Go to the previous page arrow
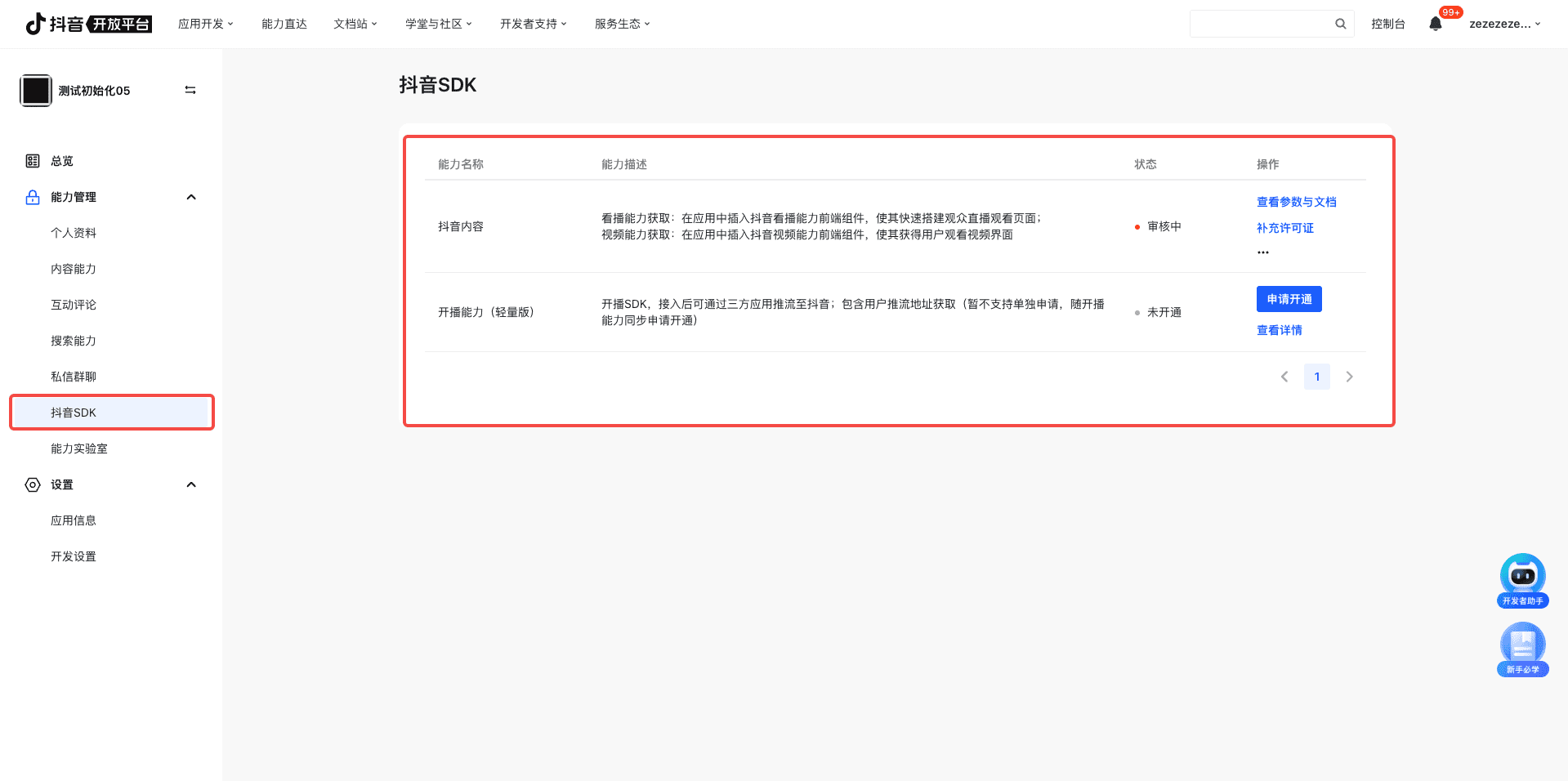Screen dimensions: 1568x781 point(1284,377)
